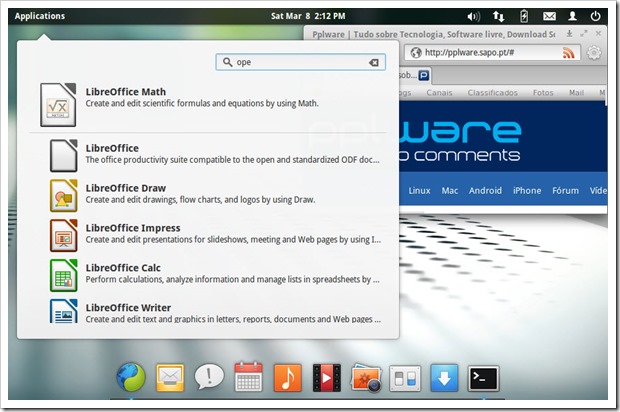Viewport: 620px width, 412px height.
Task: Click the download arrow icon in browser title bar
Action: (569, 34)
